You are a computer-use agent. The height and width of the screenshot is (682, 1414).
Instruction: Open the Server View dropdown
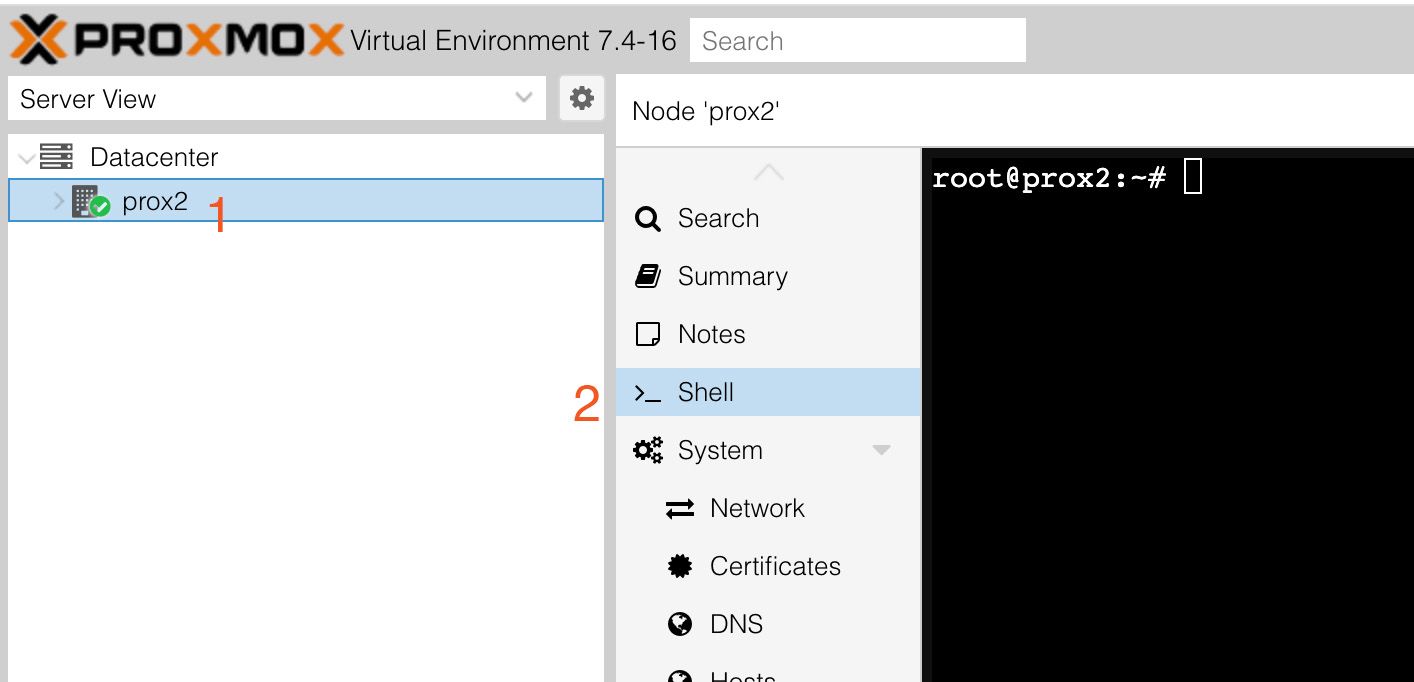click(x=277, y=99)
